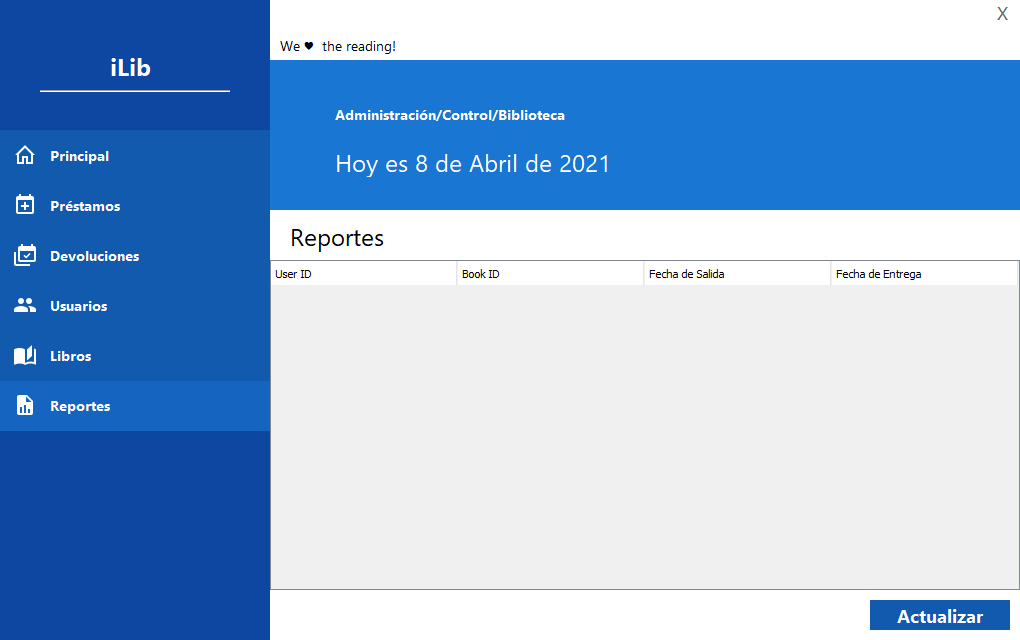1020x640 pixels.
Task: Click the iLib logo title
Action: 131,68
